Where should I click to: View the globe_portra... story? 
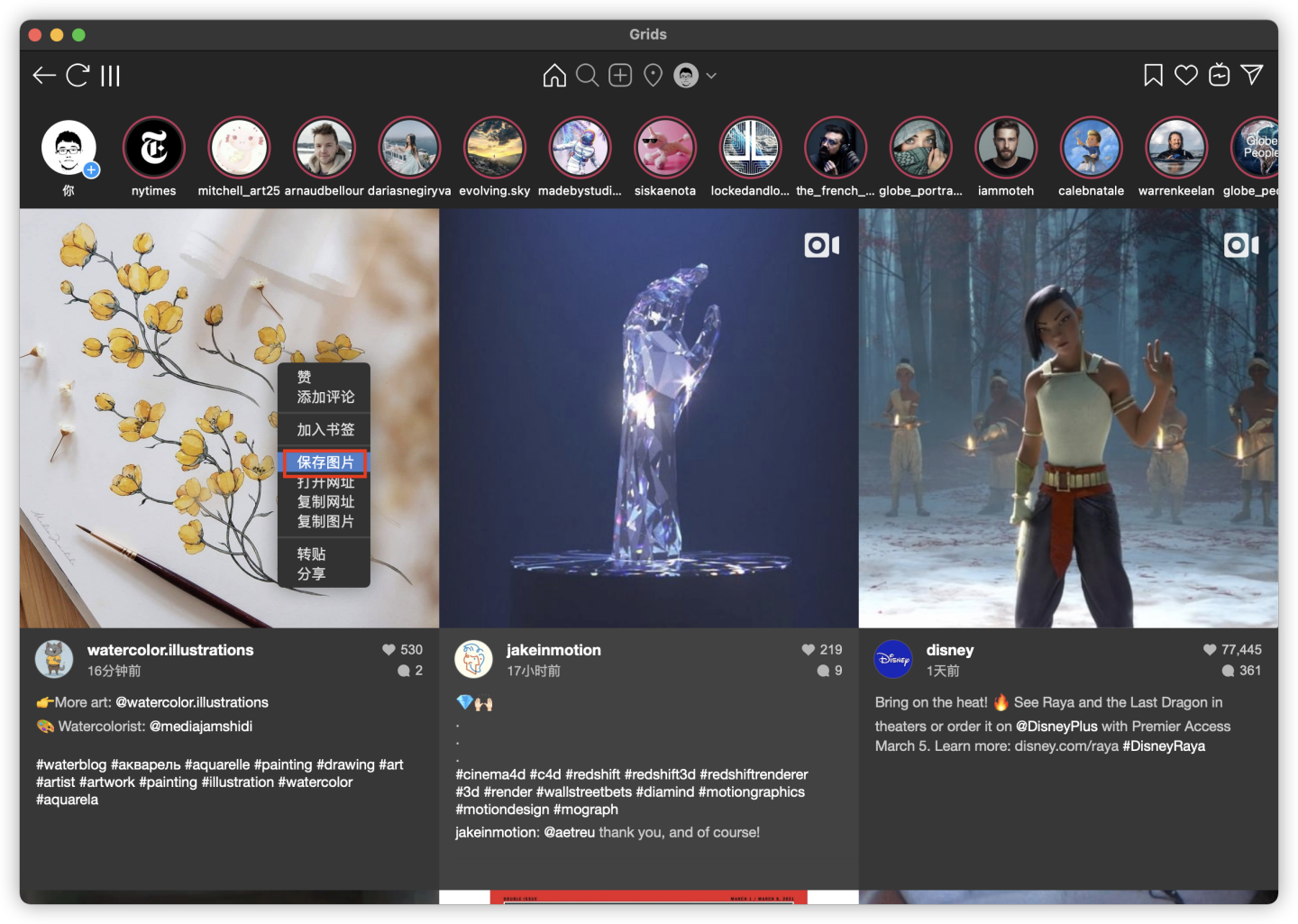(x=920, y=148)
